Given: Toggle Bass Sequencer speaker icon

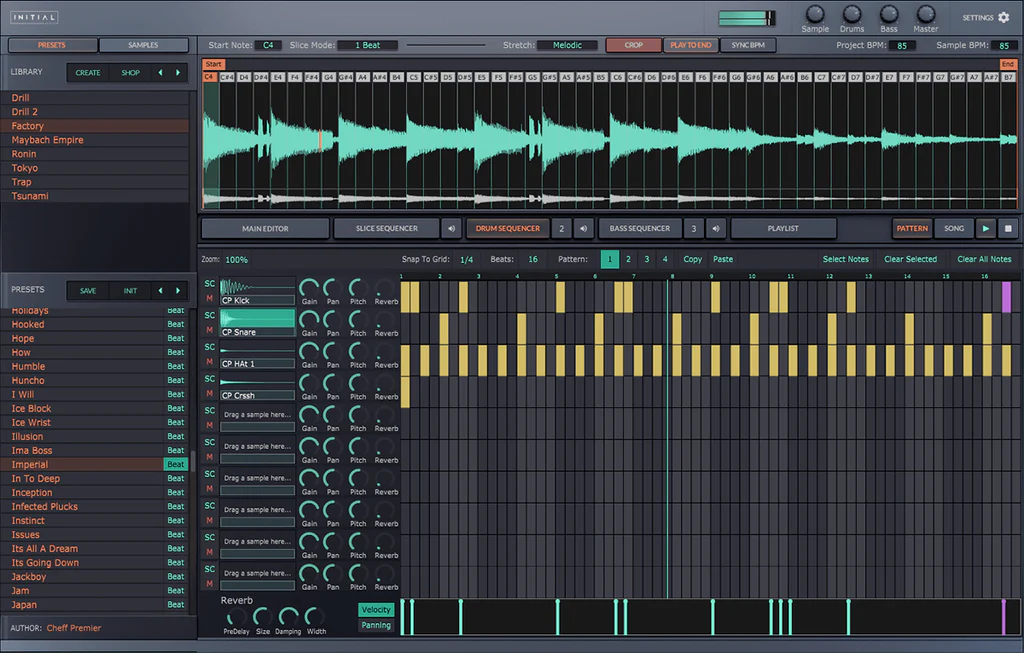Looking at the screenshot, I should (x=716, y=229).
